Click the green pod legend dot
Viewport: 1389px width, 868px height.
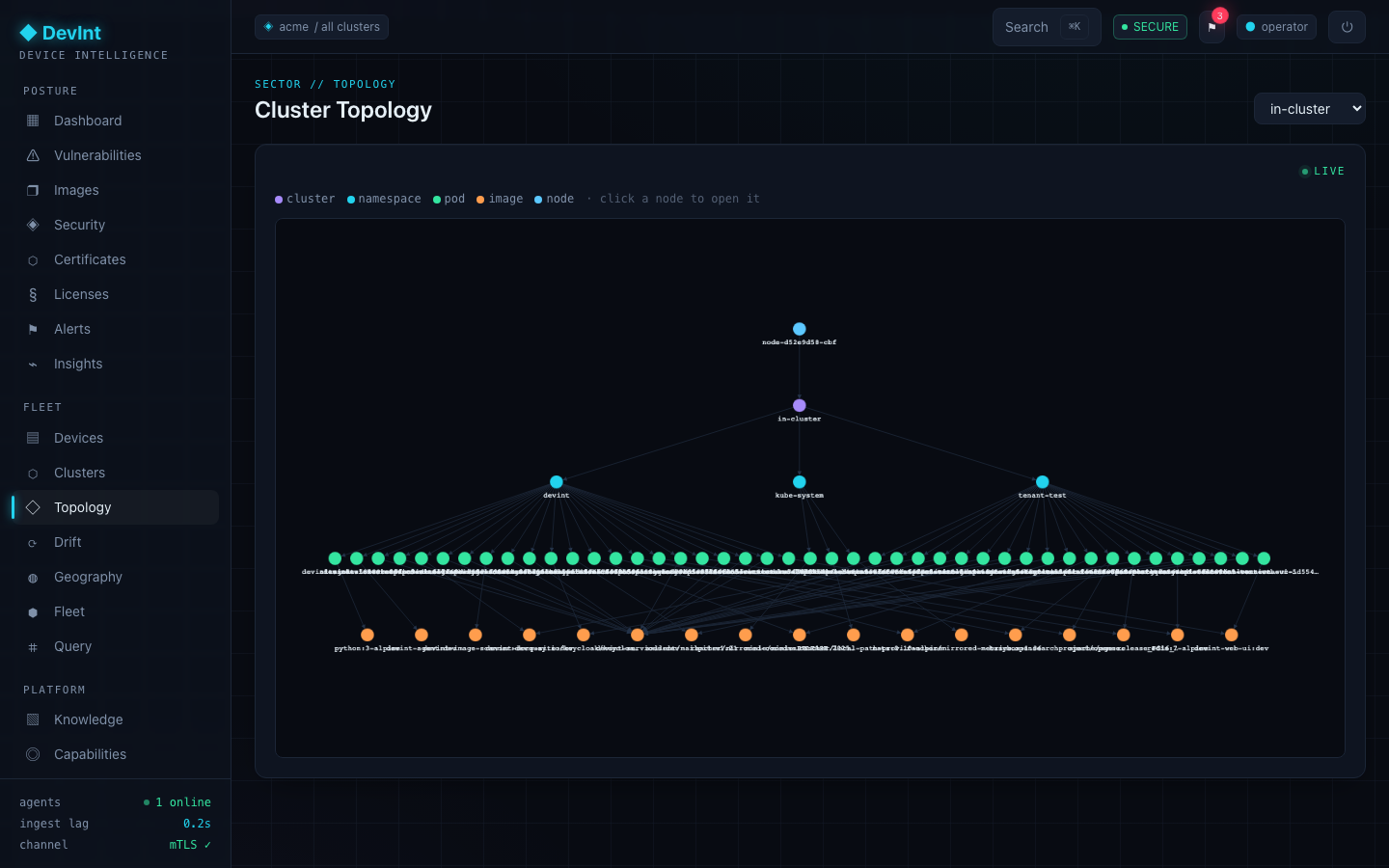click(x=437, y=200)
